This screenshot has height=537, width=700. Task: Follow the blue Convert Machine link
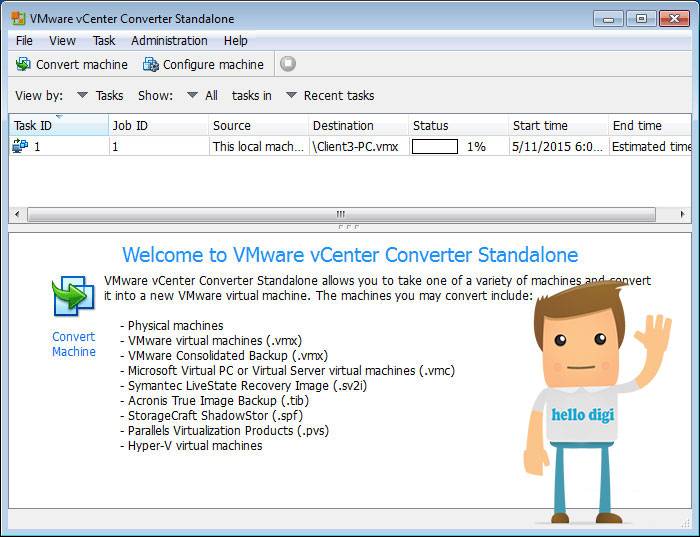point(74,344)
